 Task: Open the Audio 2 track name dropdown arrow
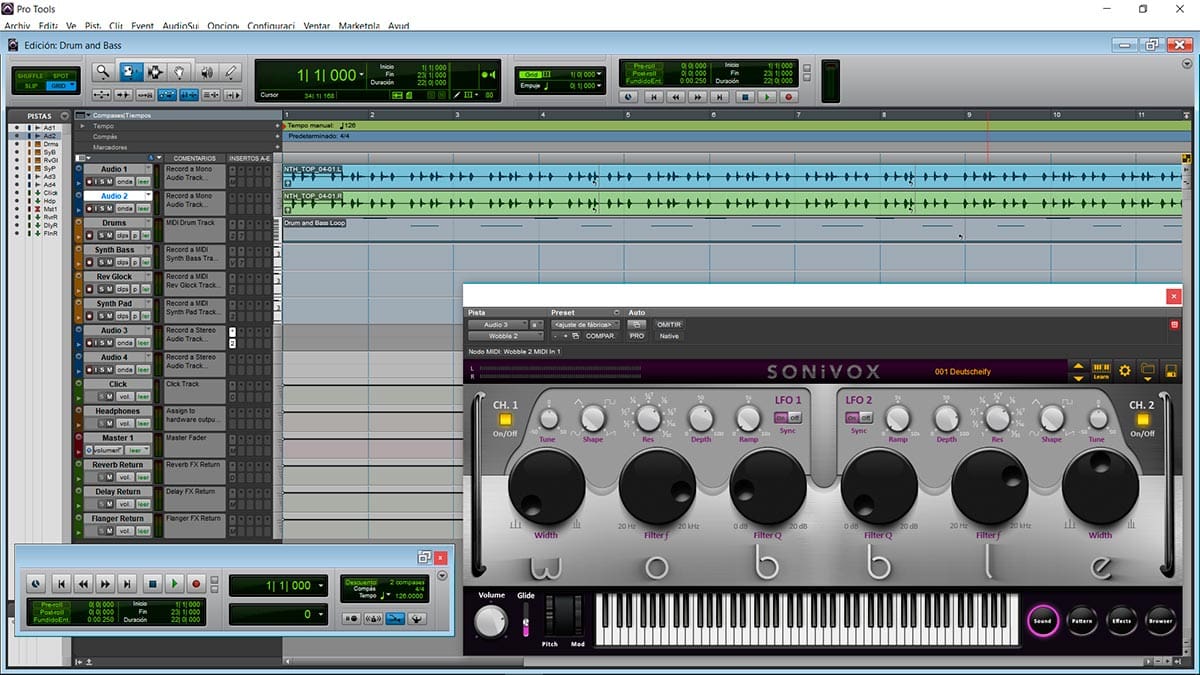click(147, 196)
